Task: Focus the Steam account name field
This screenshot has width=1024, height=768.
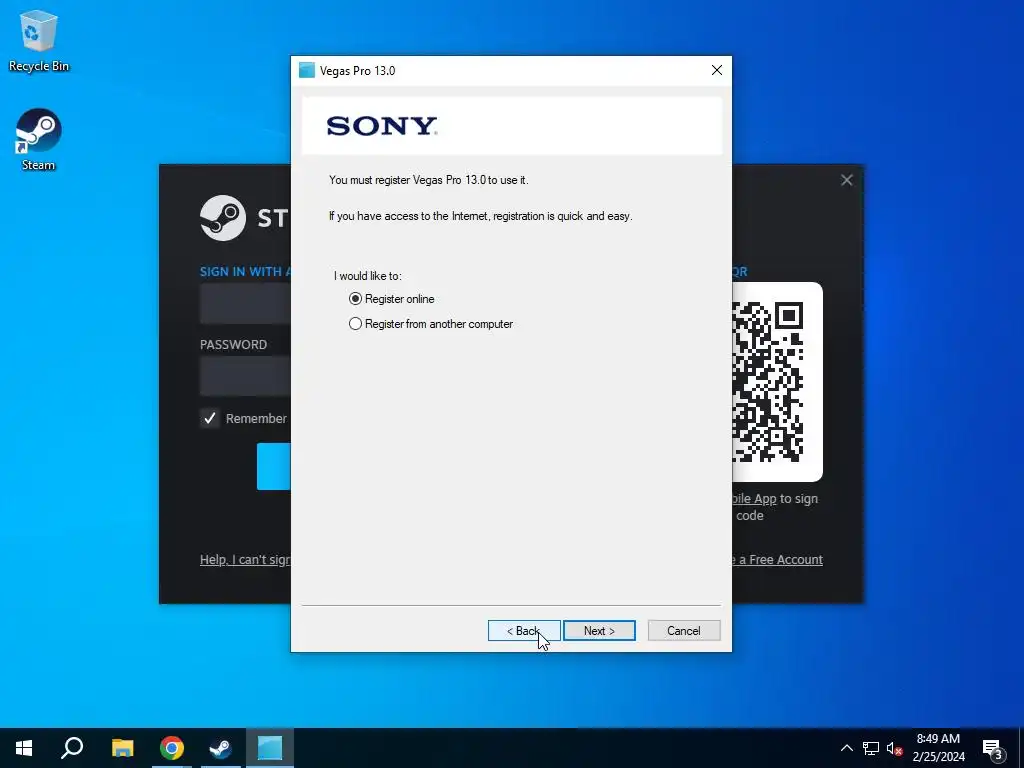Action: [x=245, y=304]
